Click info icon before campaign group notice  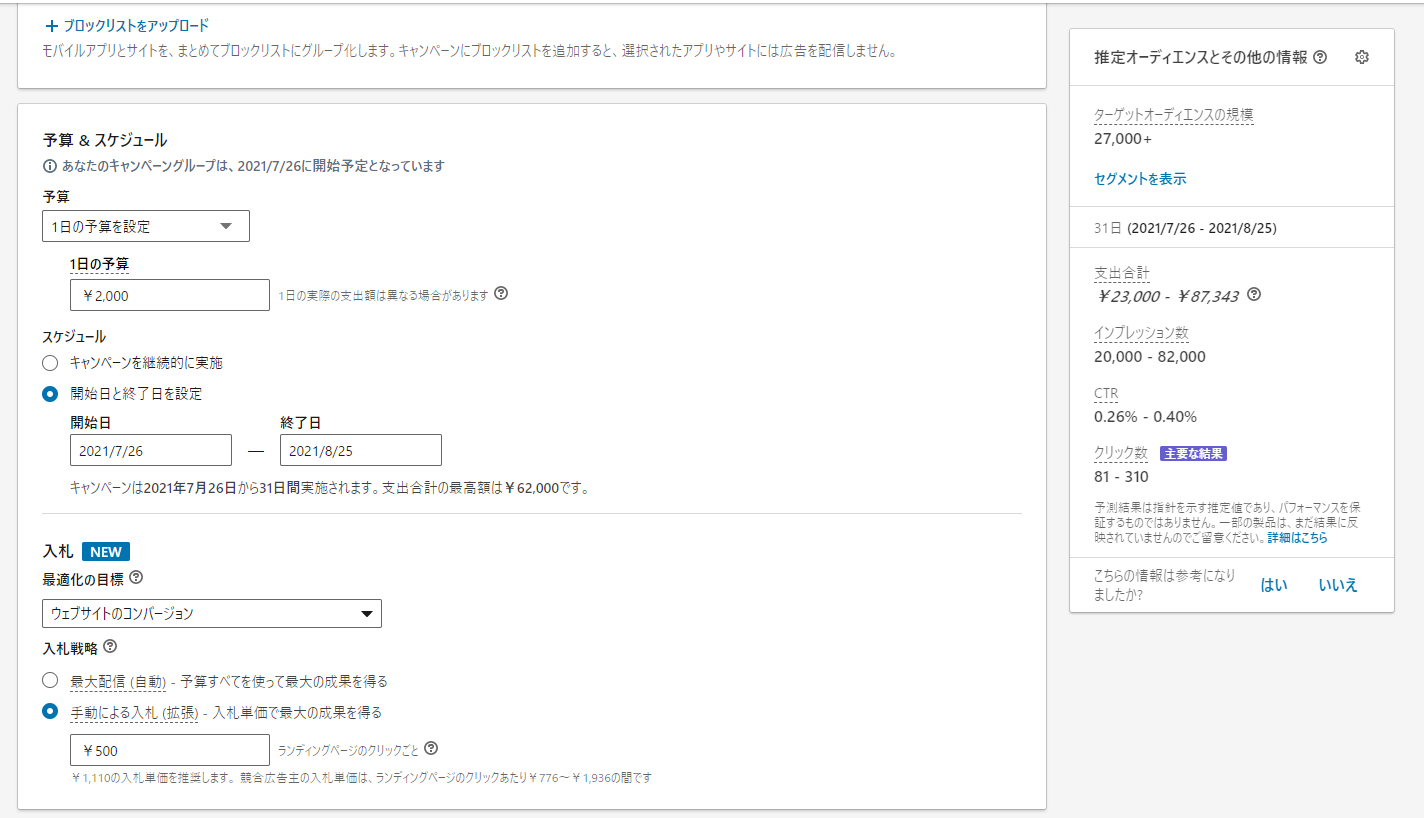click(x=50, y=166)
